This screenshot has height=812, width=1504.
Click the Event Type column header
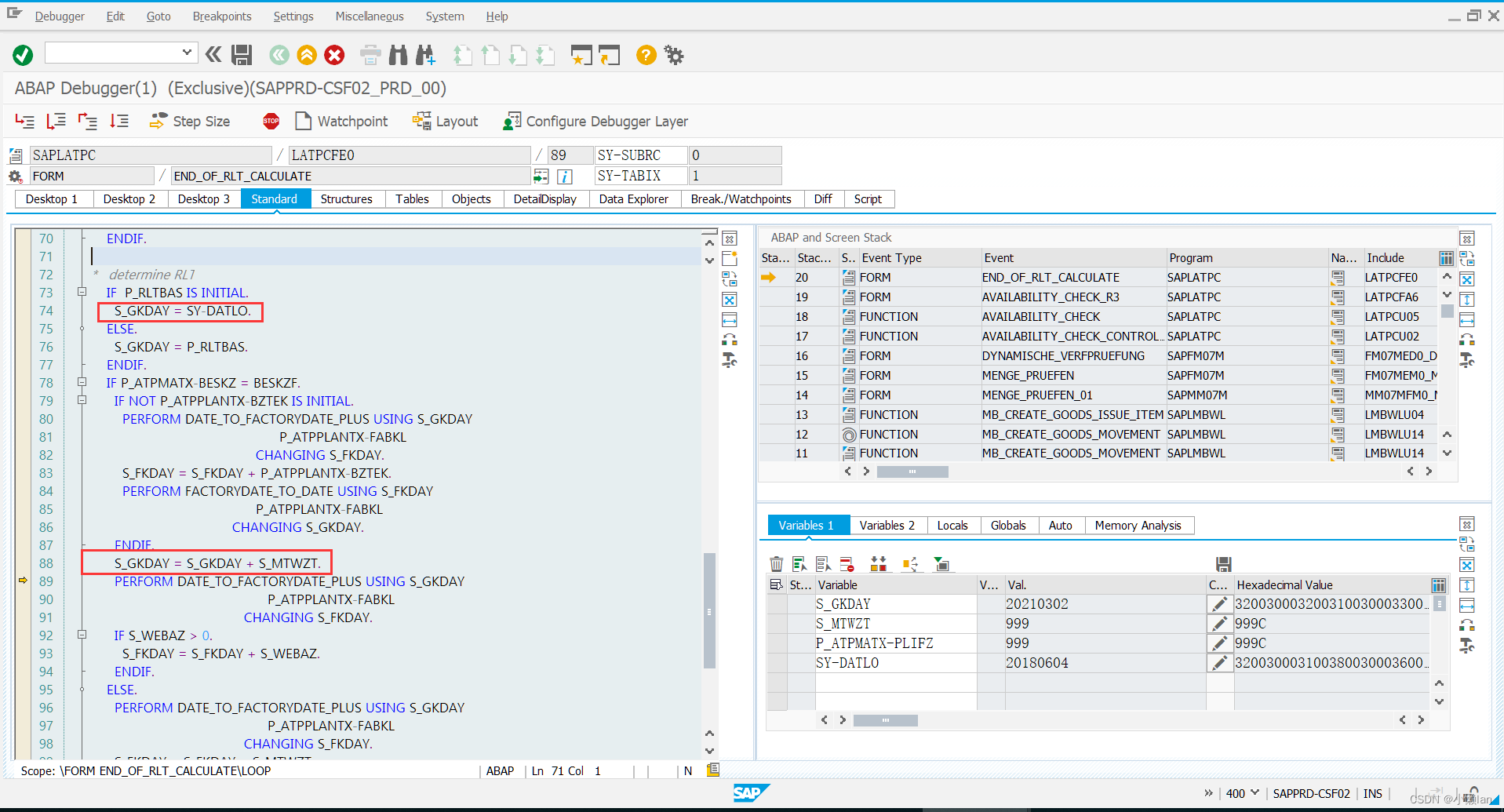(x=920, y=258)
